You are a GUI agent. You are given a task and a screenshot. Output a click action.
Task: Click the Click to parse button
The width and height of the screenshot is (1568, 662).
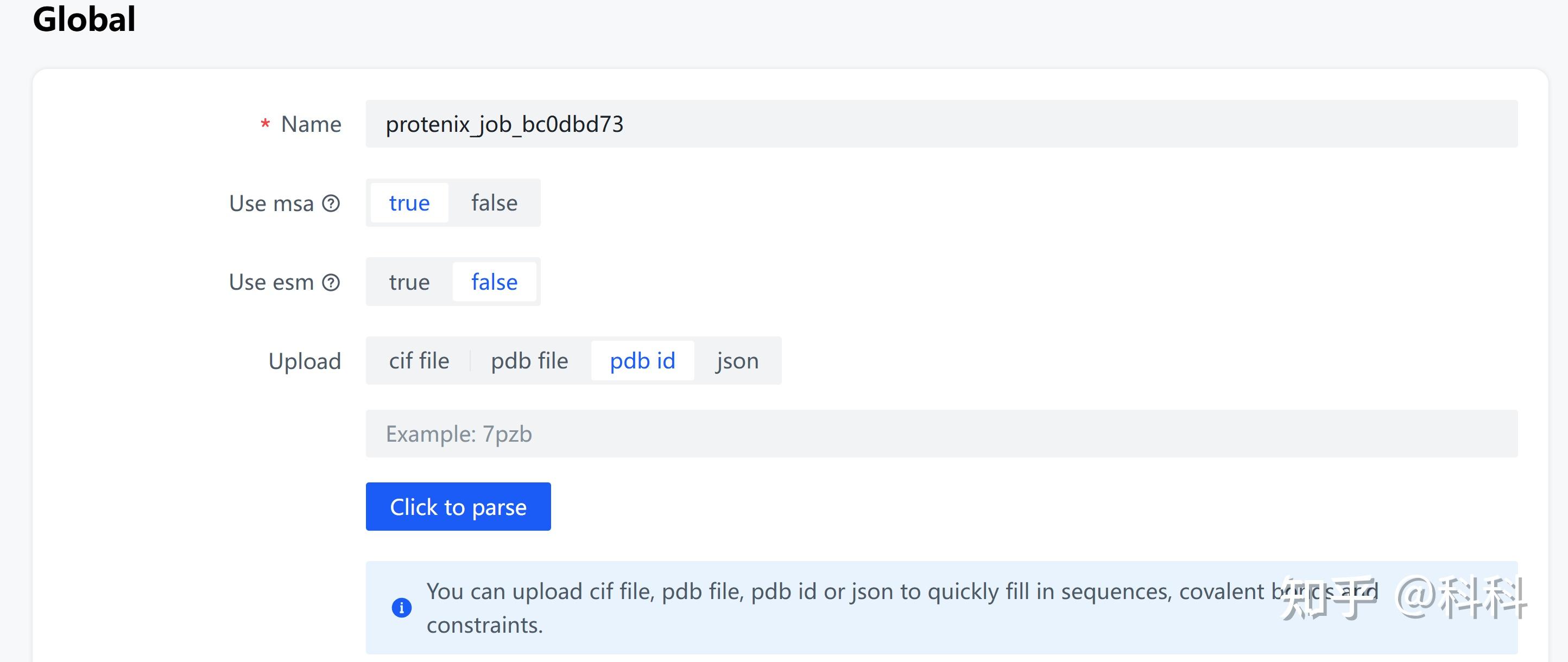point(458,506)
